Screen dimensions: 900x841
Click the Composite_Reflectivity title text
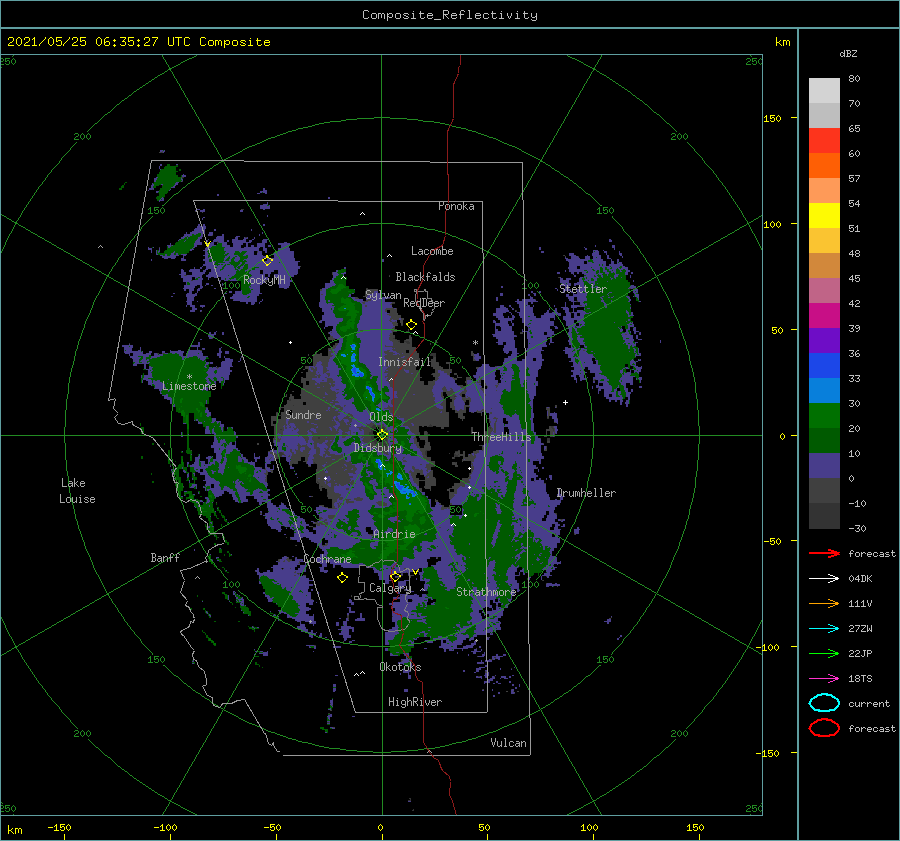449,15
